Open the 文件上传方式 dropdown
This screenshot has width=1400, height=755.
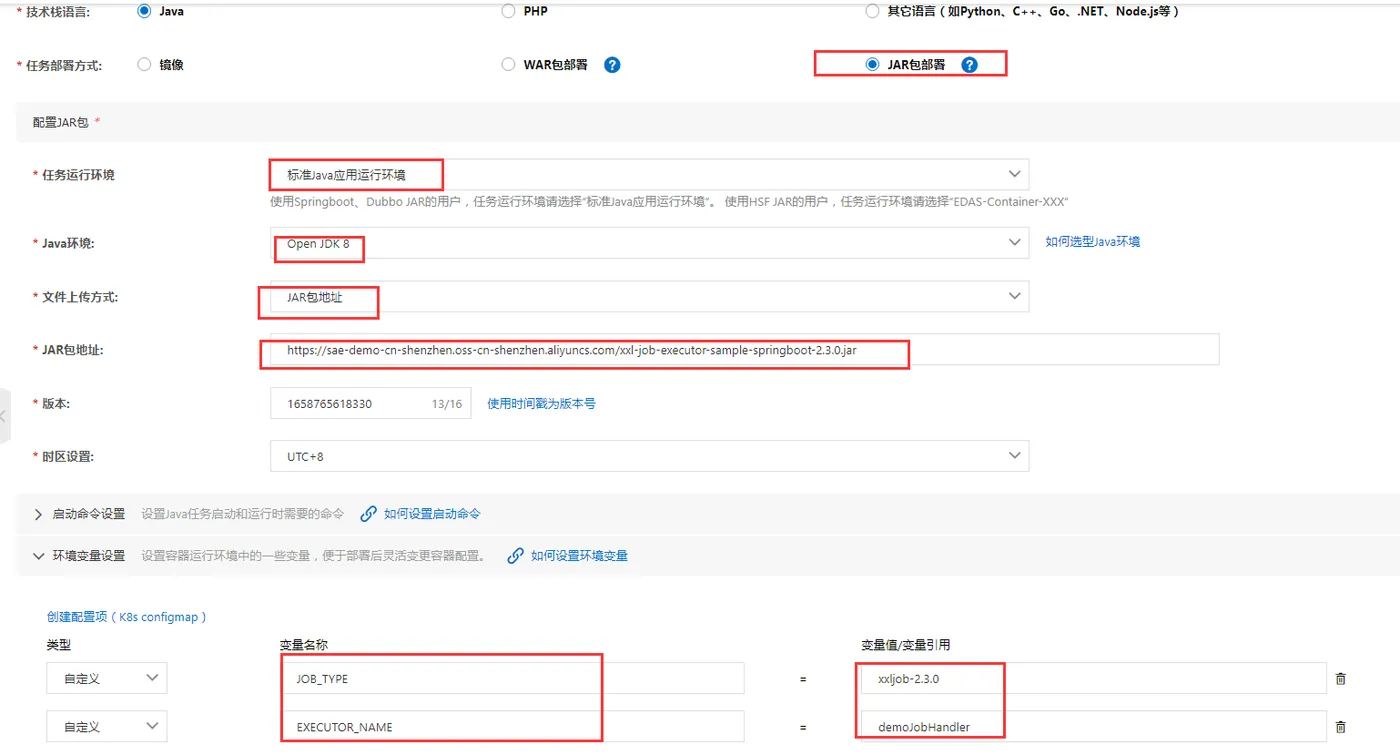point(650,296)
